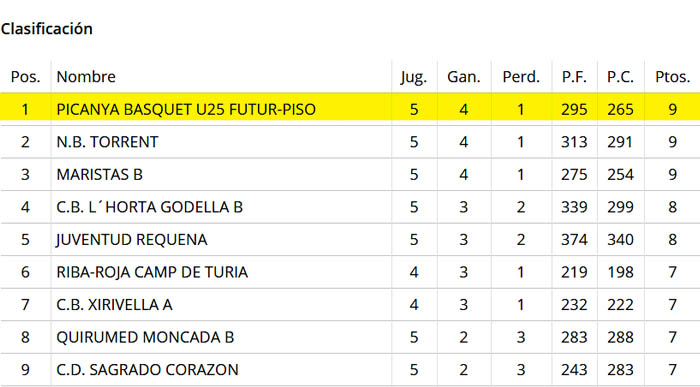Click the P.F. column header
This screenshot has height=387, width=700.
[574, 77]
